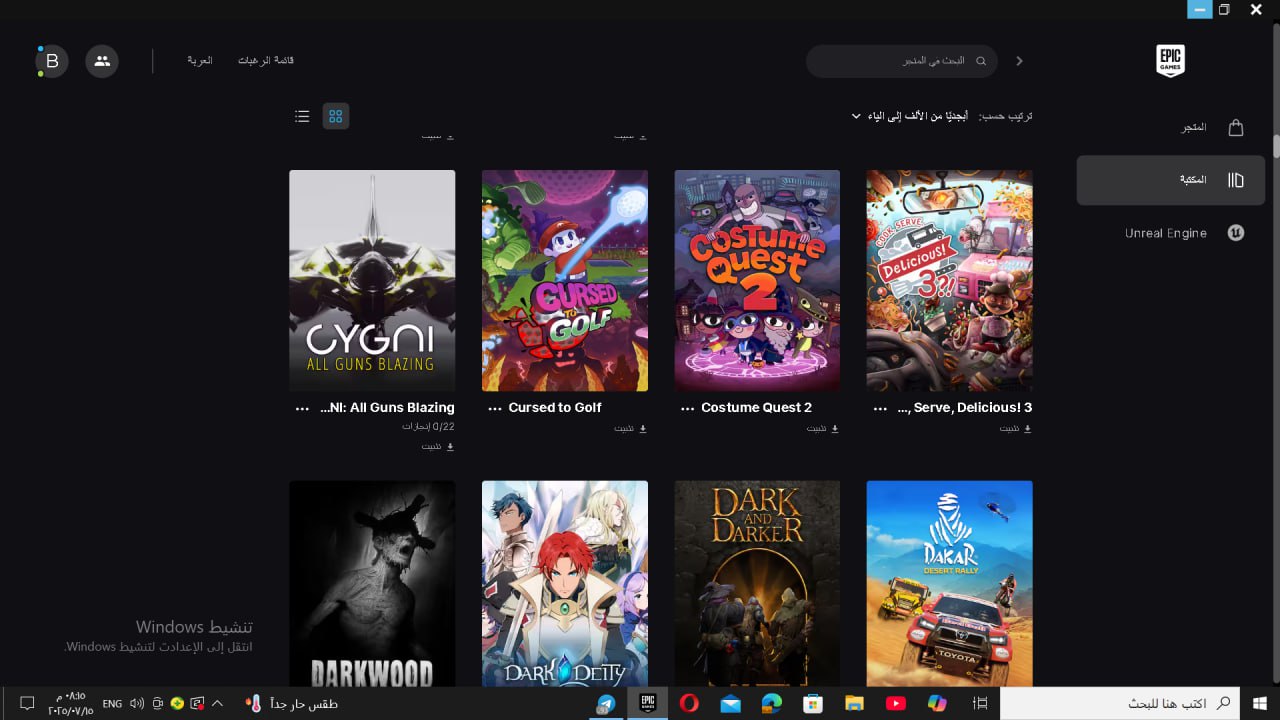Open Darkwood game cover

tap(372, 583)
